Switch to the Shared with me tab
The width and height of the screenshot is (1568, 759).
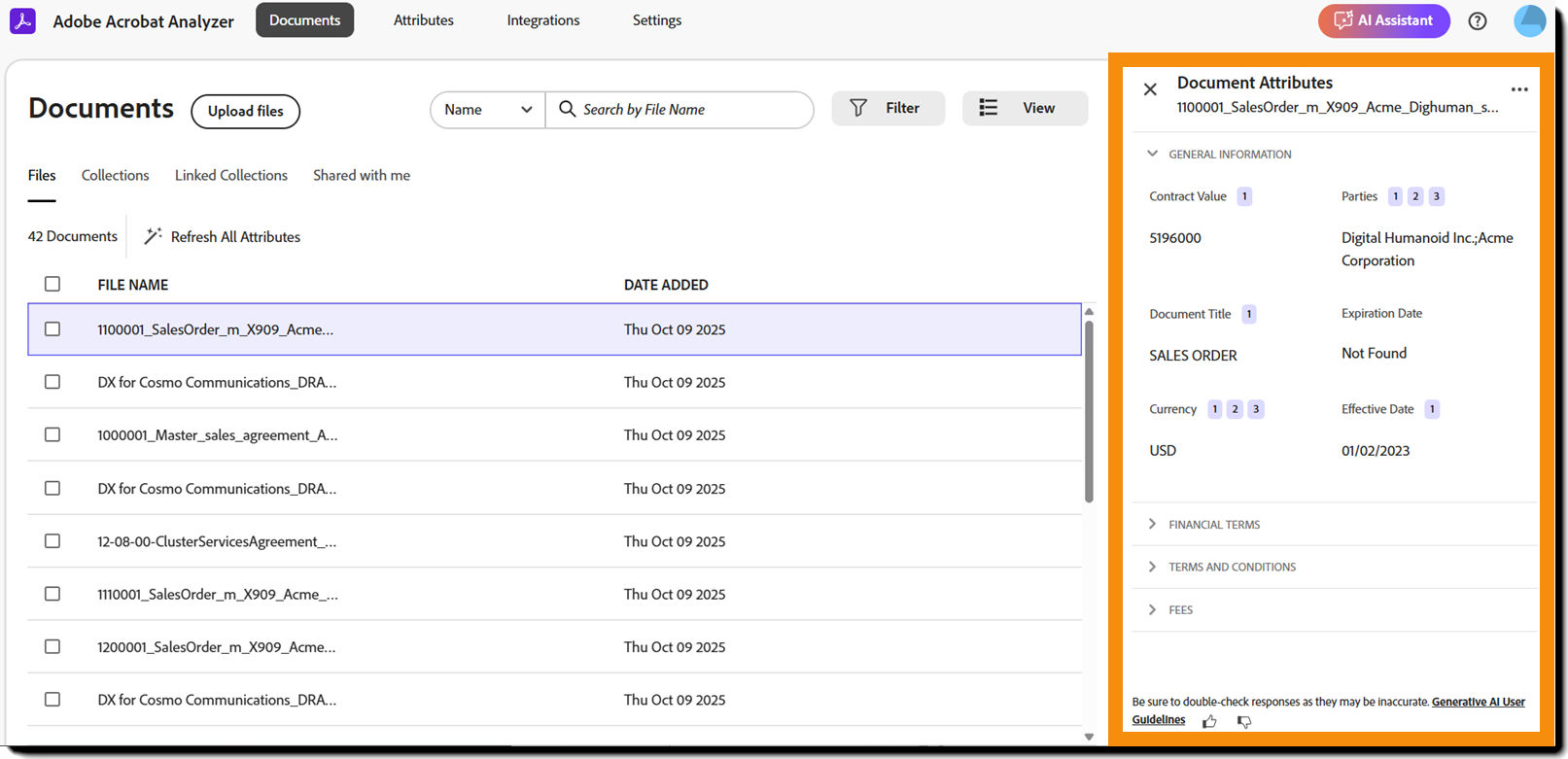tap(362, 176)
